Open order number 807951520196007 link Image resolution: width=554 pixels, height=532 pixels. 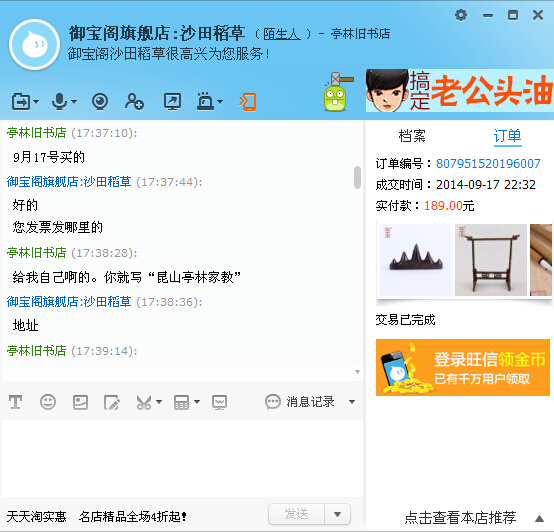click(488, 163)
